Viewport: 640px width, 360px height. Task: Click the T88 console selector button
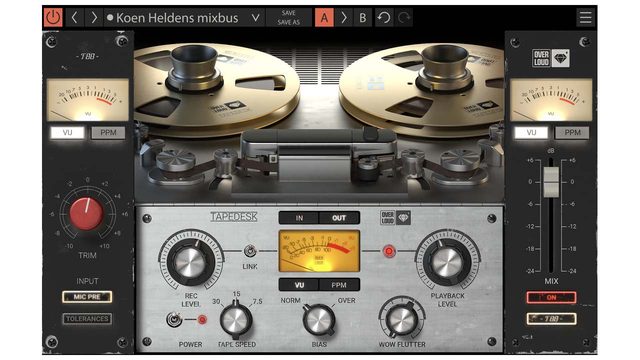551,319
